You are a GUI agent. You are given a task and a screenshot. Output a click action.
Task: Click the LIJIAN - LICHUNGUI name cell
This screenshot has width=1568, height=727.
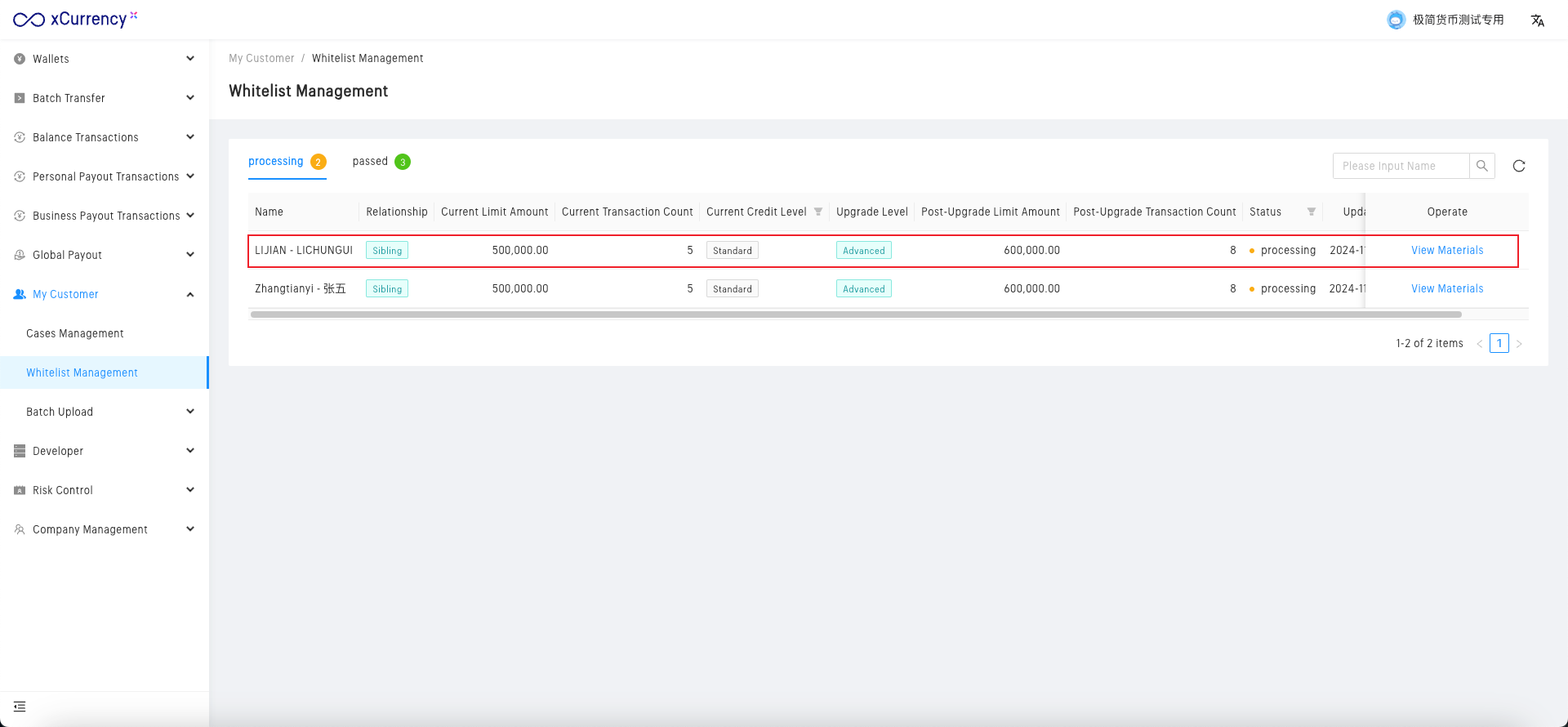click(x=304, y=251)
